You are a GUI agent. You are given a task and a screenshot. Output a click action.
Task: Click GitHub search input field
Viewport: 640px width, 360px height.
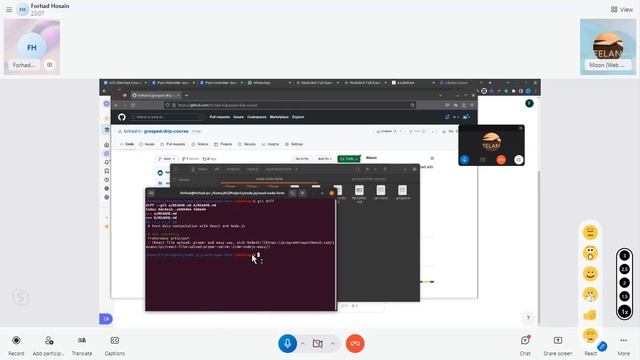tap(167, 117)
